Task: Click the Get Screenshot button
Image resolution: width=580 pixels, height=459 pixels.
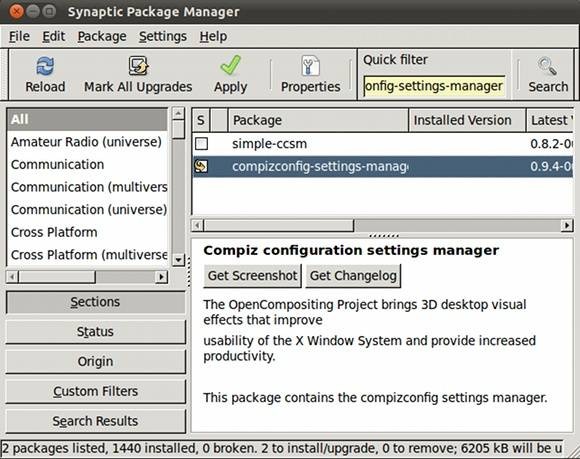Action: point(252,276)
